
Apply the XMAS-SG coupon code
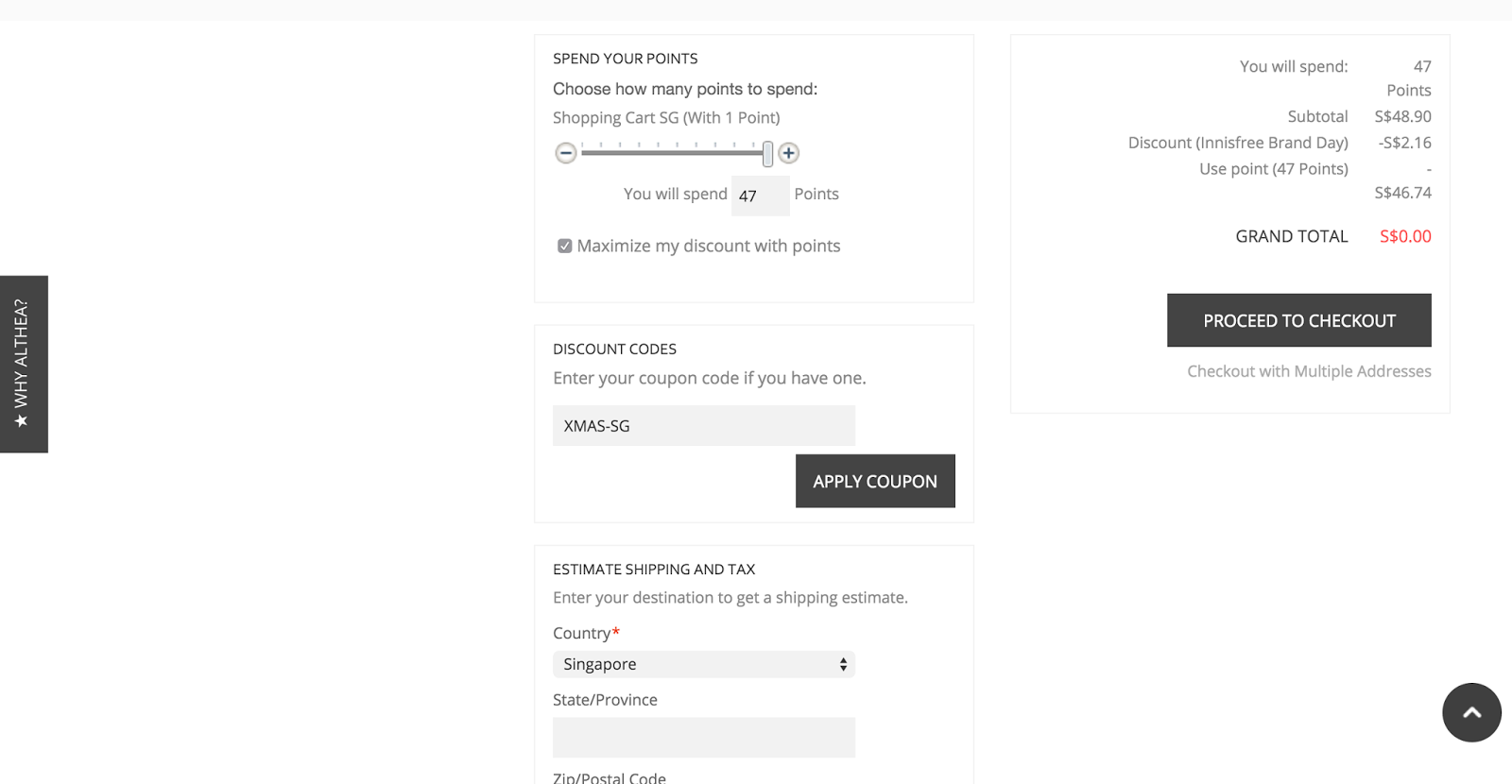click(874, 481)
